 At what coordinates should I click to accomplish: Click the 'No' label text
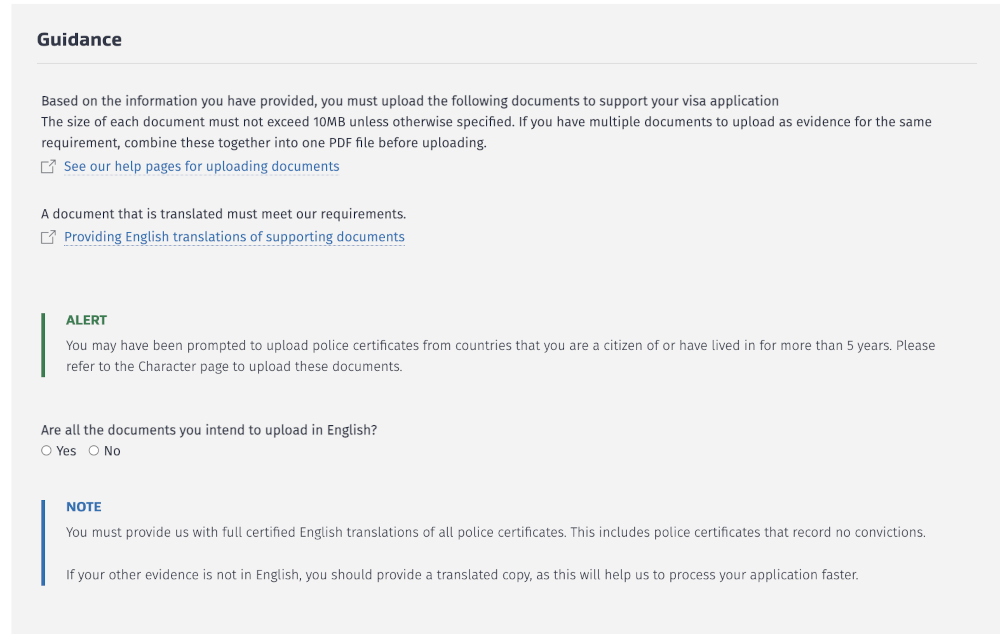(x=112, y=451)
